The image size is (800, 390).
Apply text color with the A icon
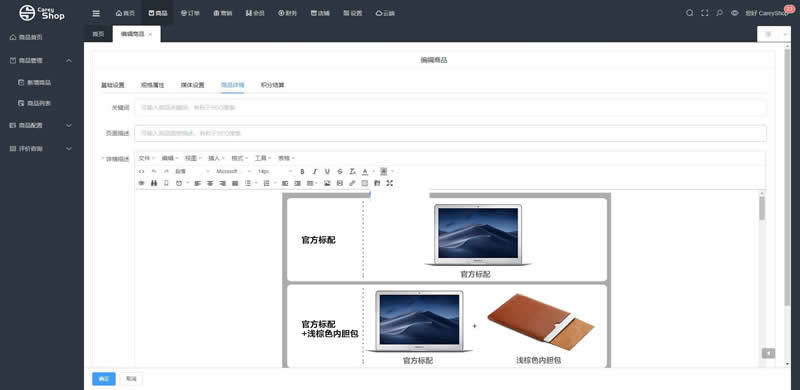point(365,172)
